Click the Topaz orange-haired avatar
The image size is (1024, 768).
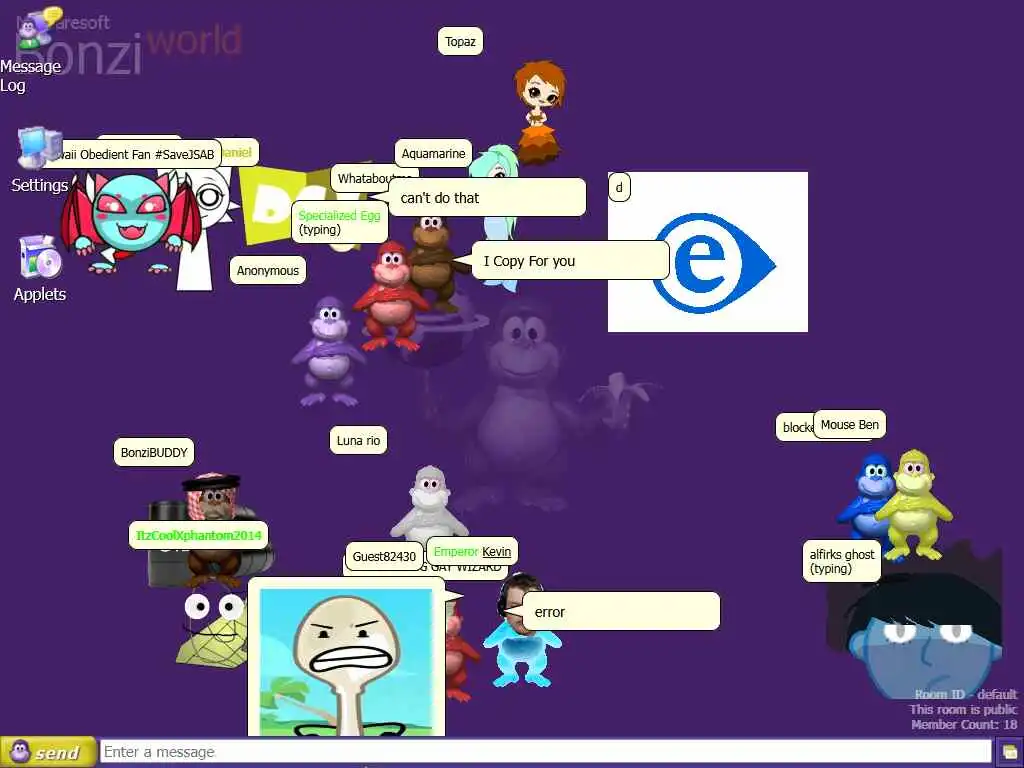coord(539,110)
